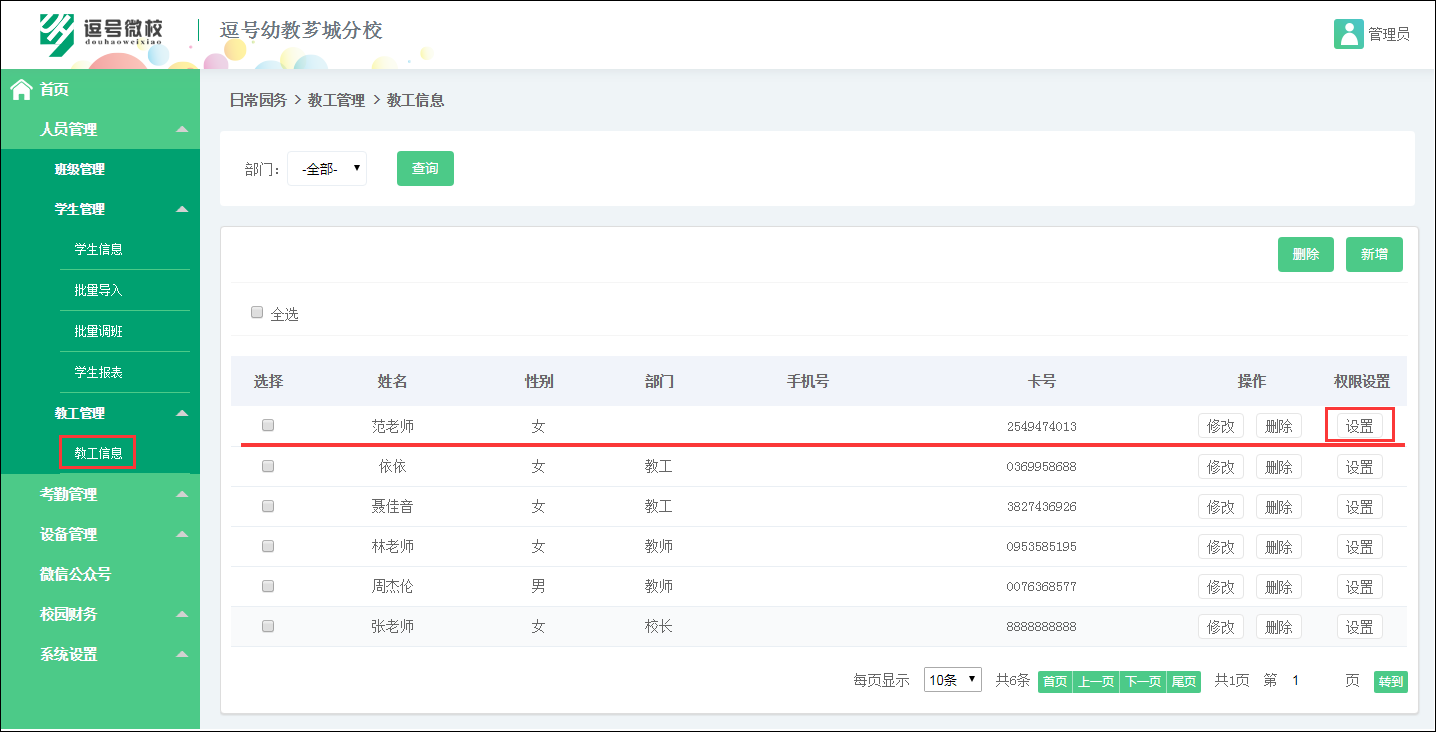Check the 全选 select-all checkbox
The image size is (1436, 732).
tap(257, 312)
